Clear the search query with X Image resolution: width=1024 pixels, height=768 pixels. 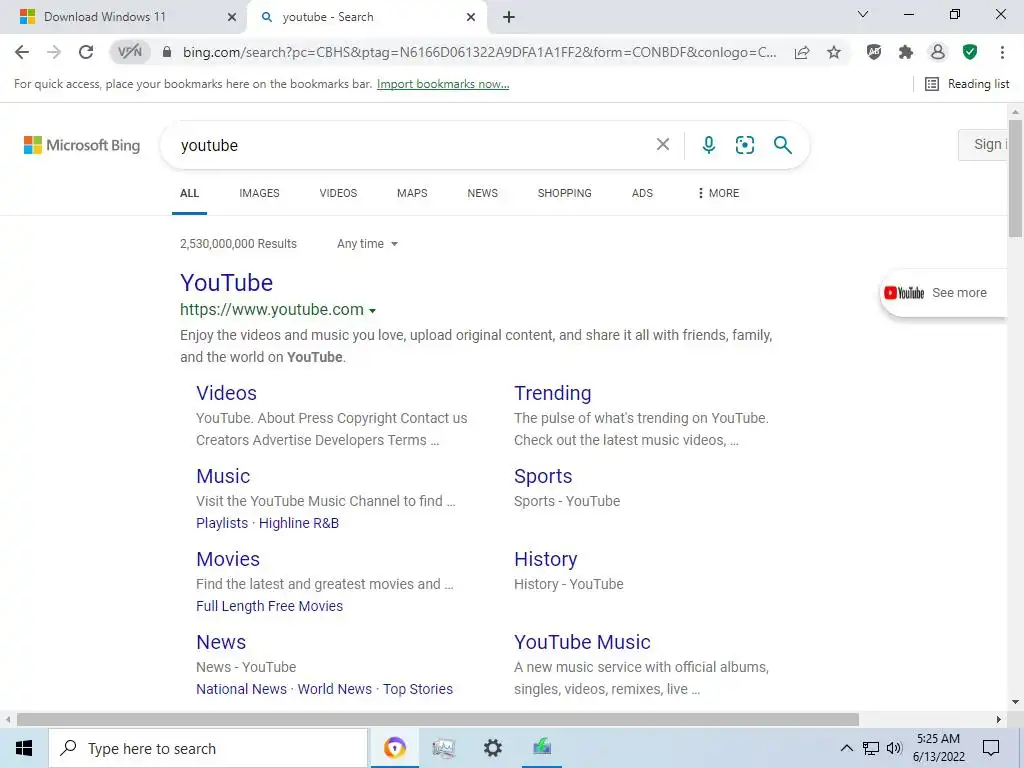[x=663, y=144]
